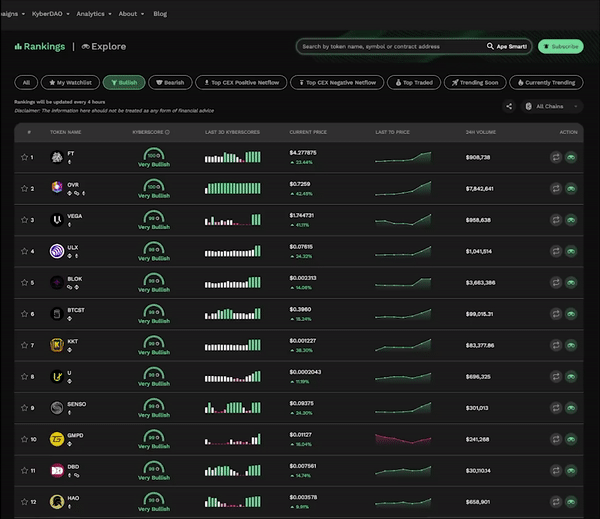Open explore icon for FT row
Image resolution: width=600 pixels, height=519 pixels.
(571, 157)
